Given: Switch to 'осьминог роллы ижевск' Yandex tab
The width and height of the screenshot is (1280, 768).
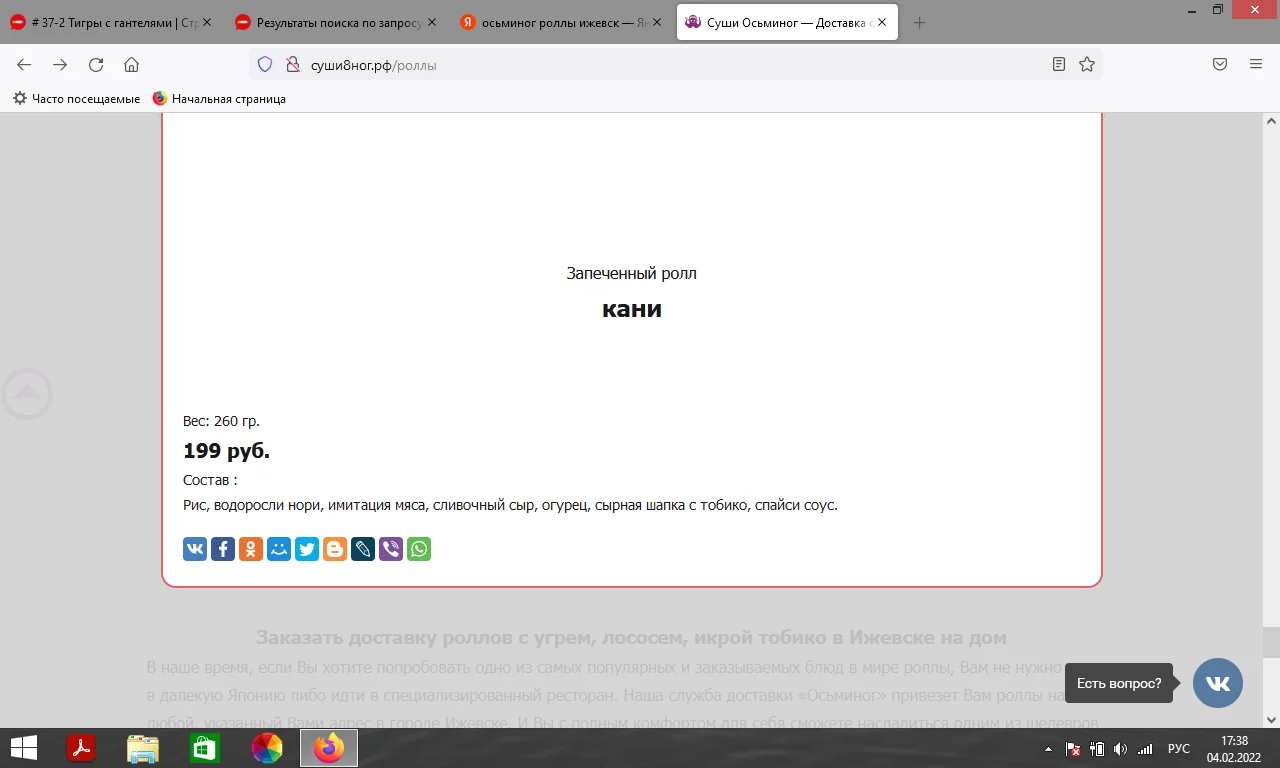Looking at the screenshot, I should 562,22.
